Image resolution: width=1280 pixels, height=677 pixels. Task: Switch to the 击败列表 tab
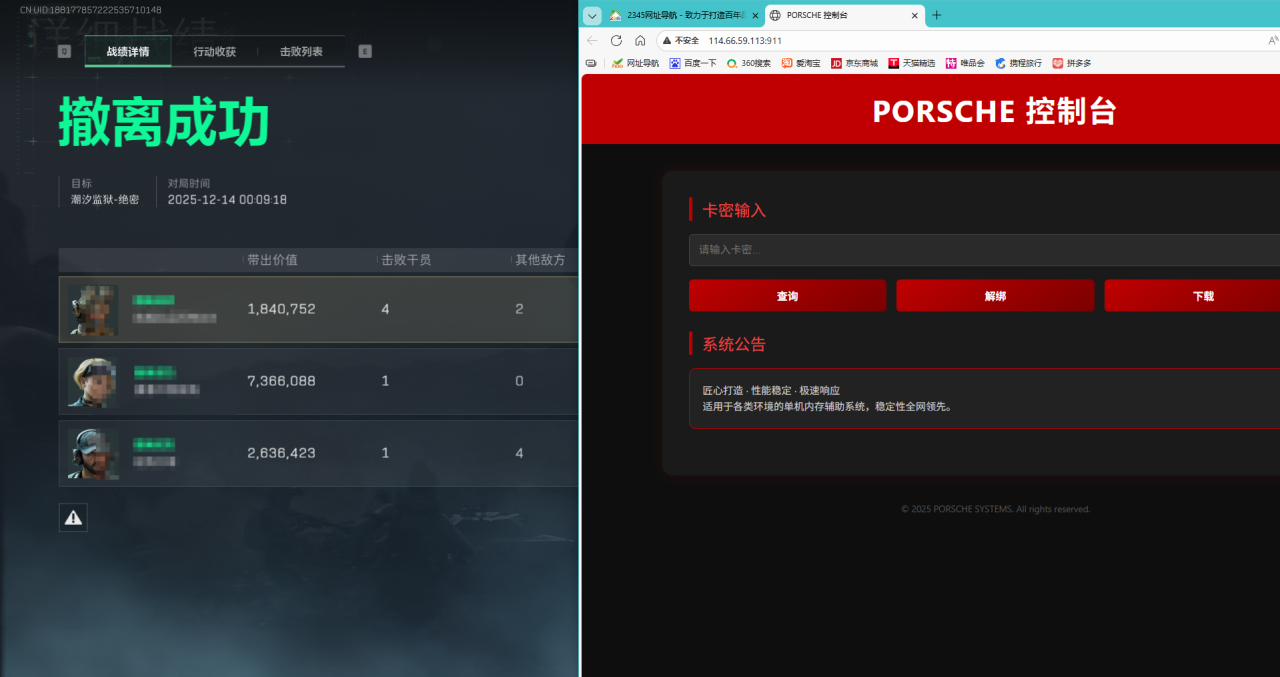point(301,52)
